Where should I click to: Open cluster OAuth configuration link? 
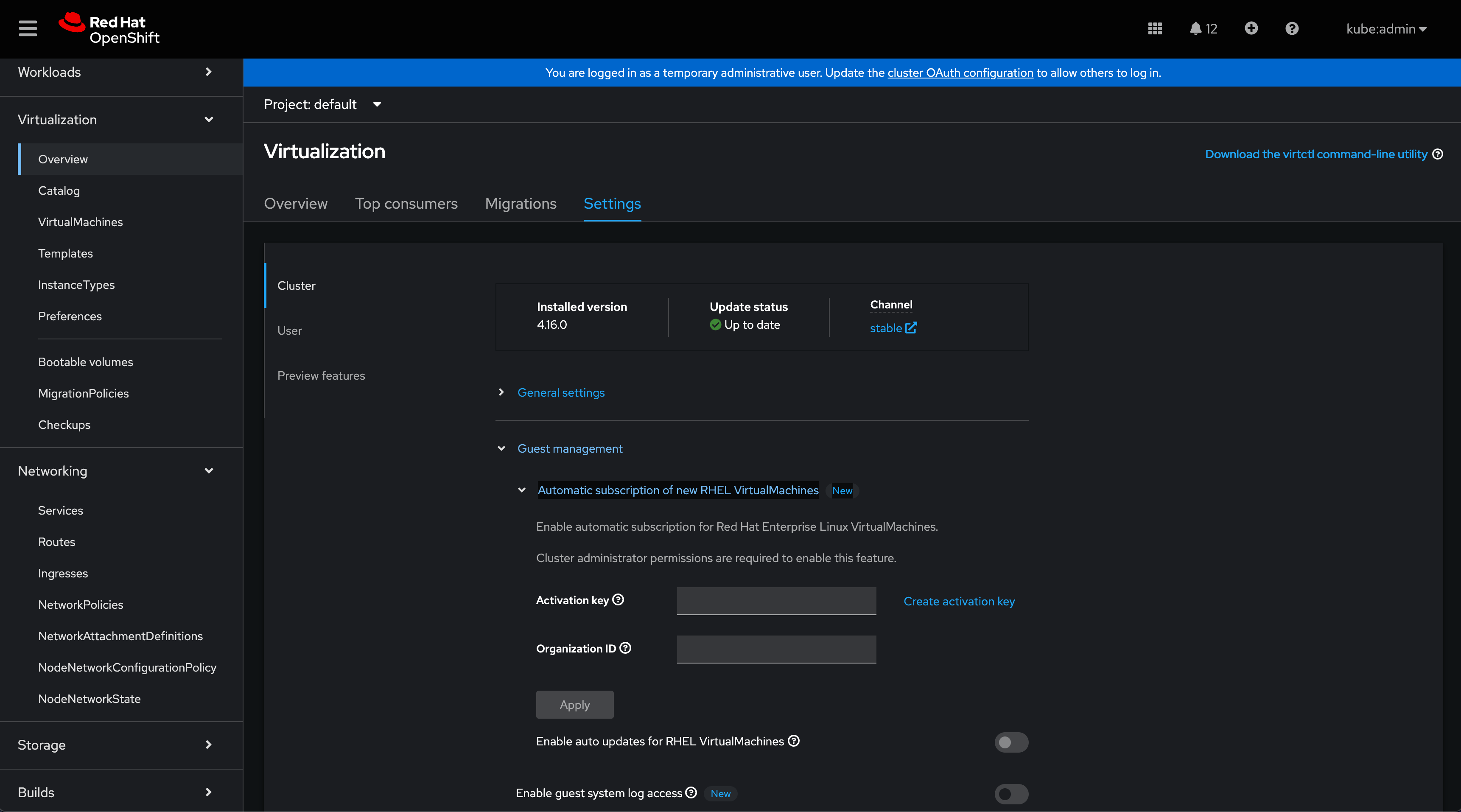pyautogui.click(x=960, y=73)
